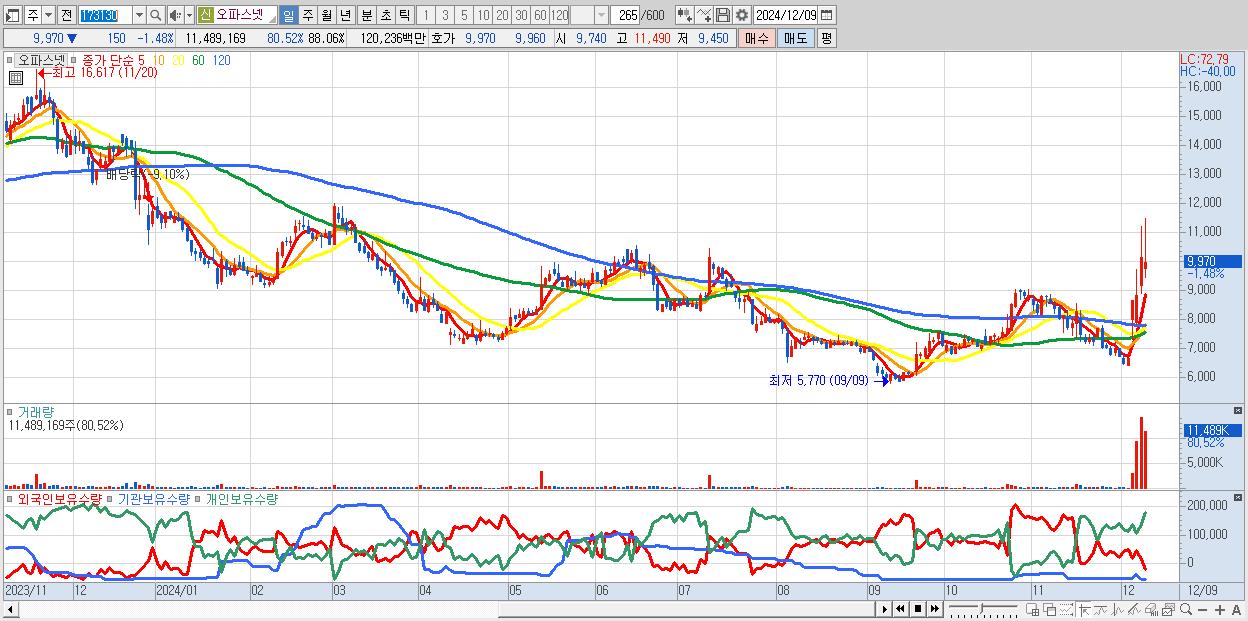Select interval 120 in toolbar

pos(560,15)
